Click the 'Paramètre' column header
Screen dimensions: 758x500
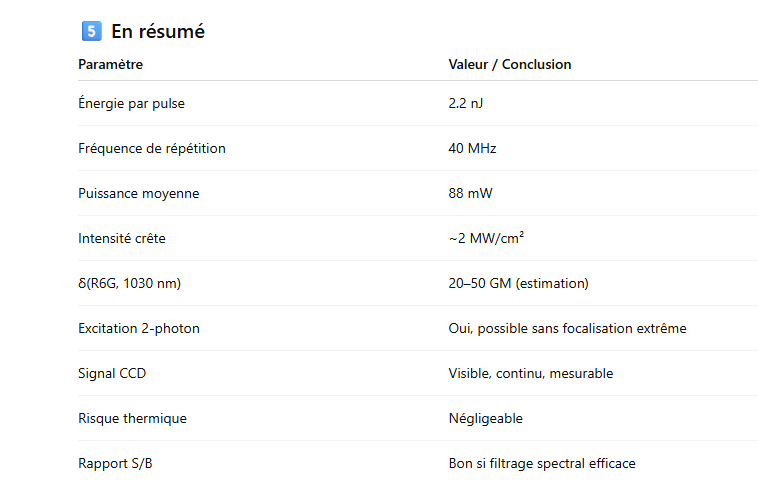pos(110,64)
